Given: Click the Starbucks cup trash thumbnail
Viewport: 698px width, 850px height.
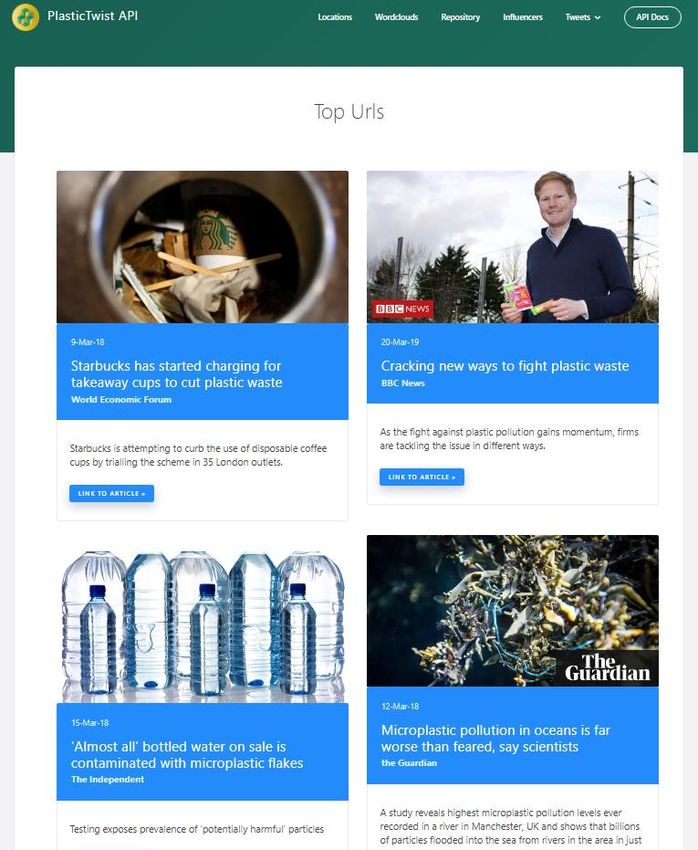Looking at the screenshot, I should tap(202, 247).
